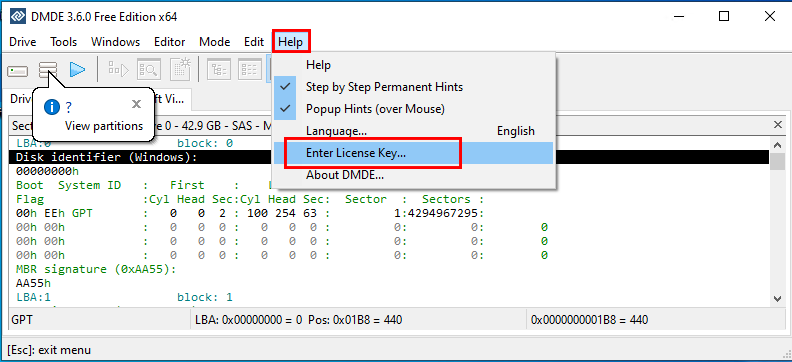Click the blue info icon in hint bubble
This screenshot has height=362, width=792.
tap(52, 107)
